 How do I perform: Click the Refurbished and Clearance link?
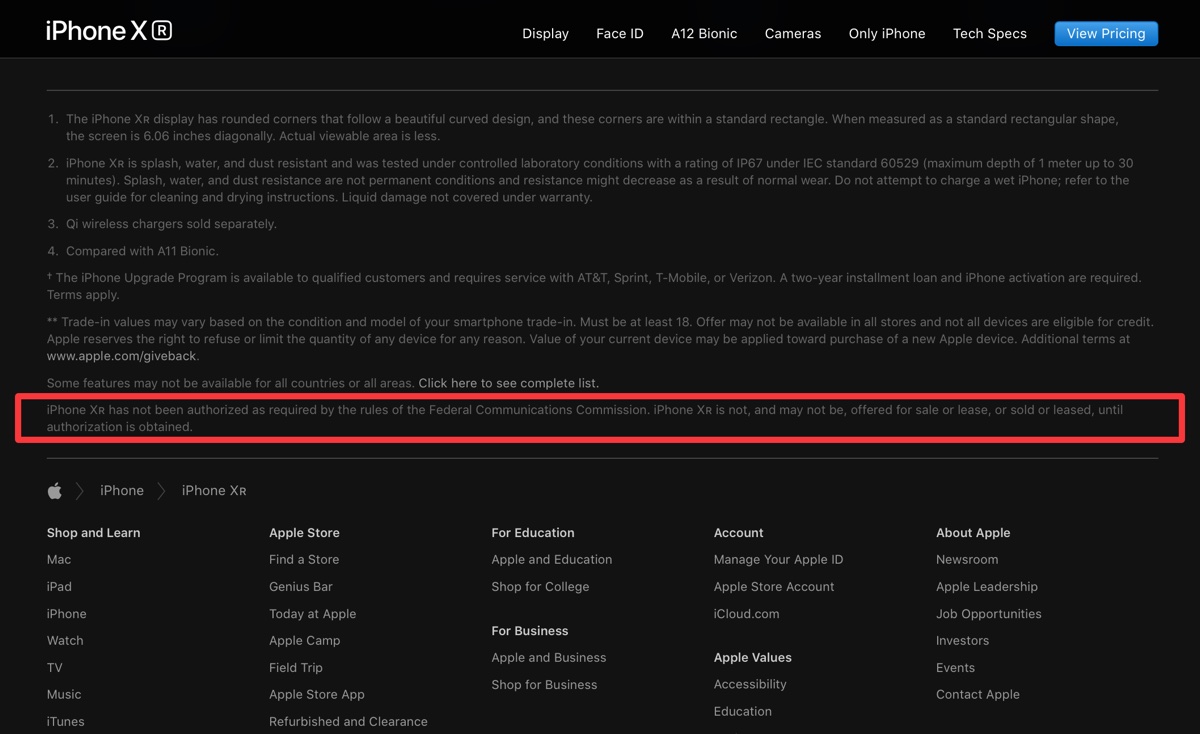[348, 721]
